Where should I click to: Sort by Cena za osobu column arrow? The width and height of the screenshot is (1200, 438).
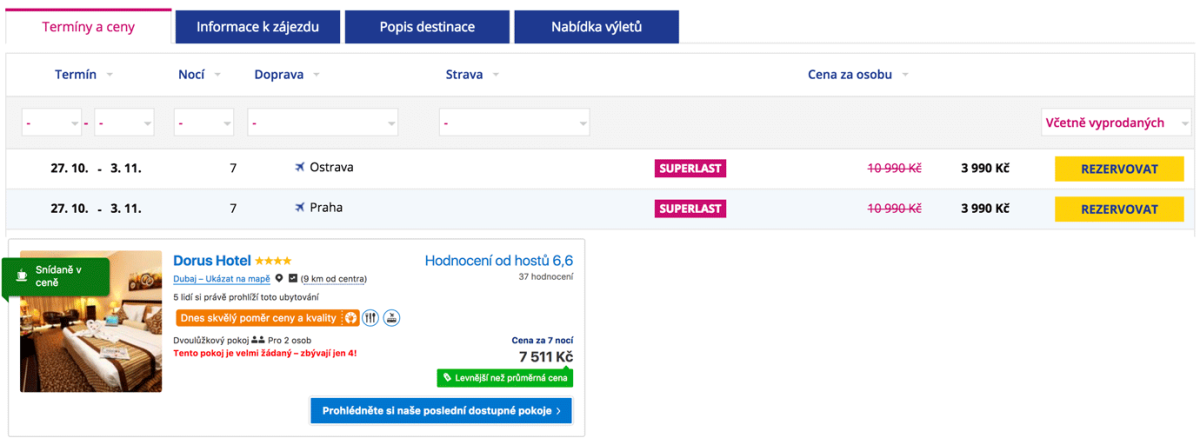(906, 75)
